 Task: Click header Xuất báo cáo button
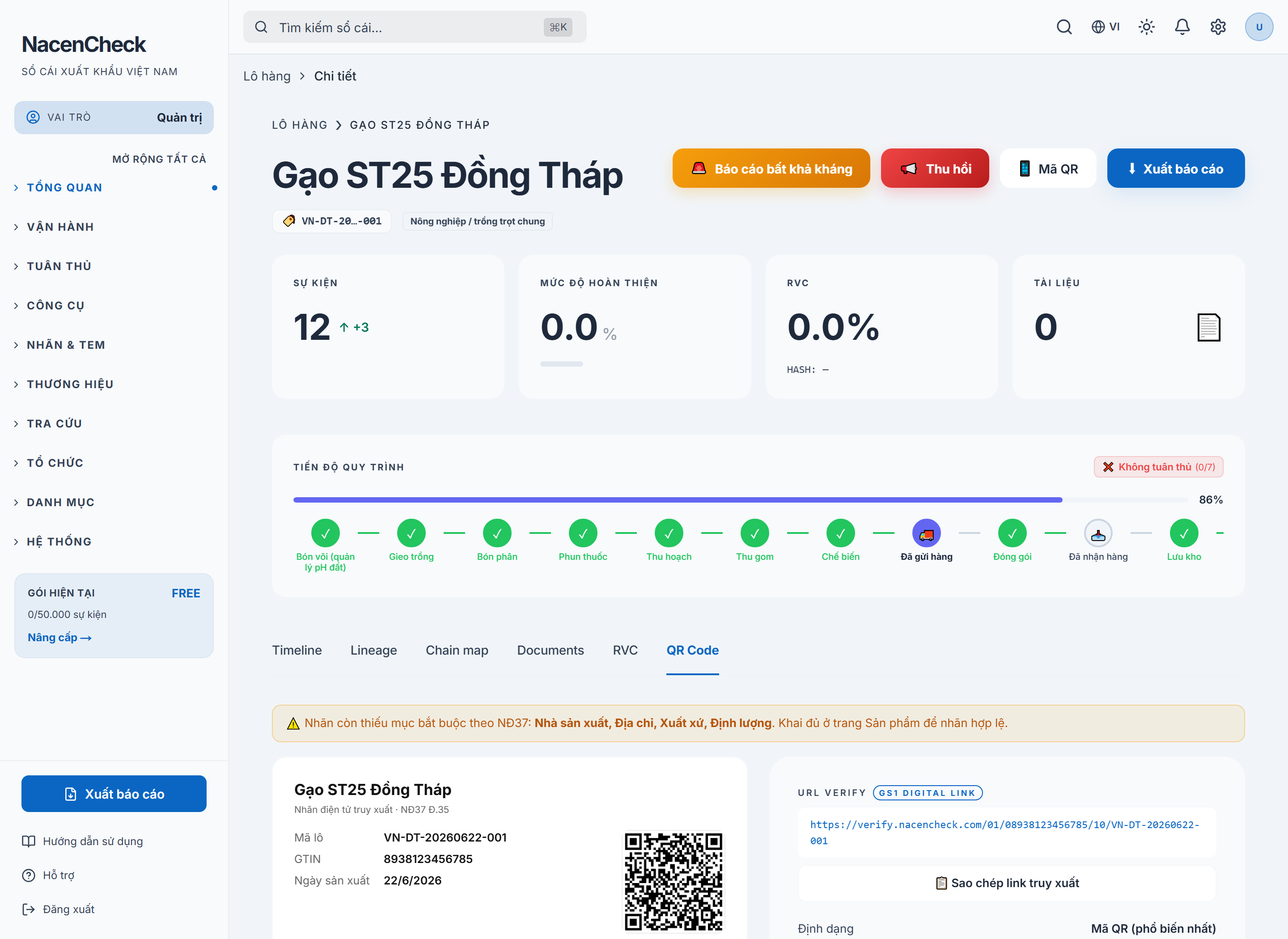1175,168
